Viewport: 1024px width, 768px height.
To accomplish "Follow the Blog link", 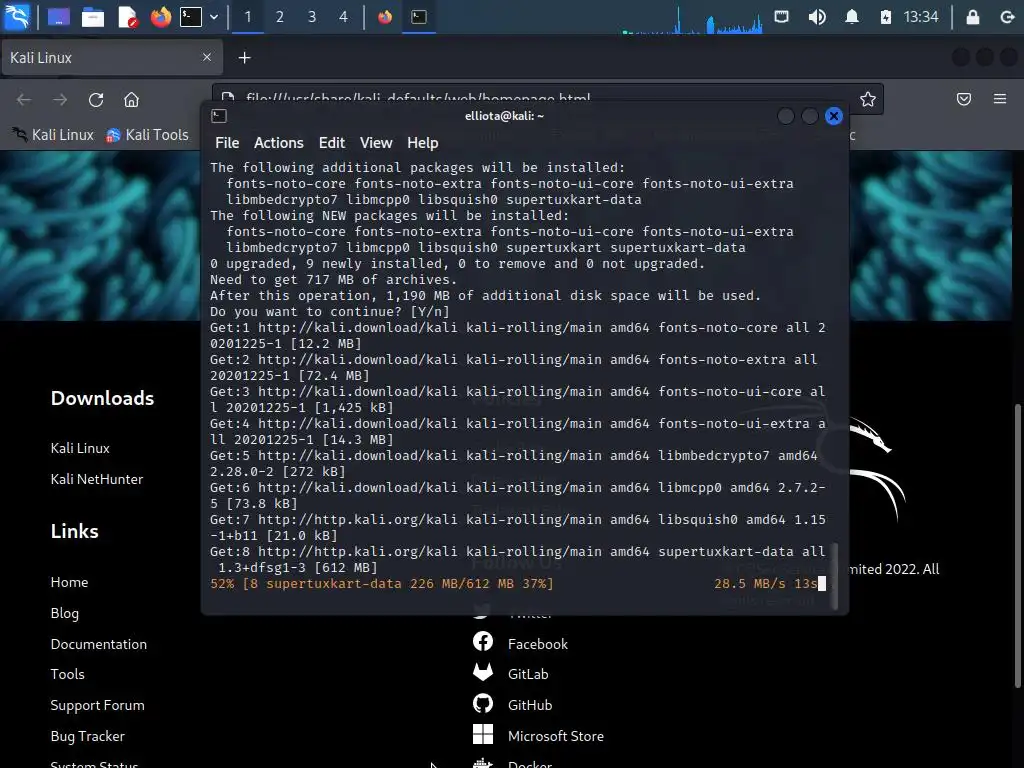I will [65, 613].
